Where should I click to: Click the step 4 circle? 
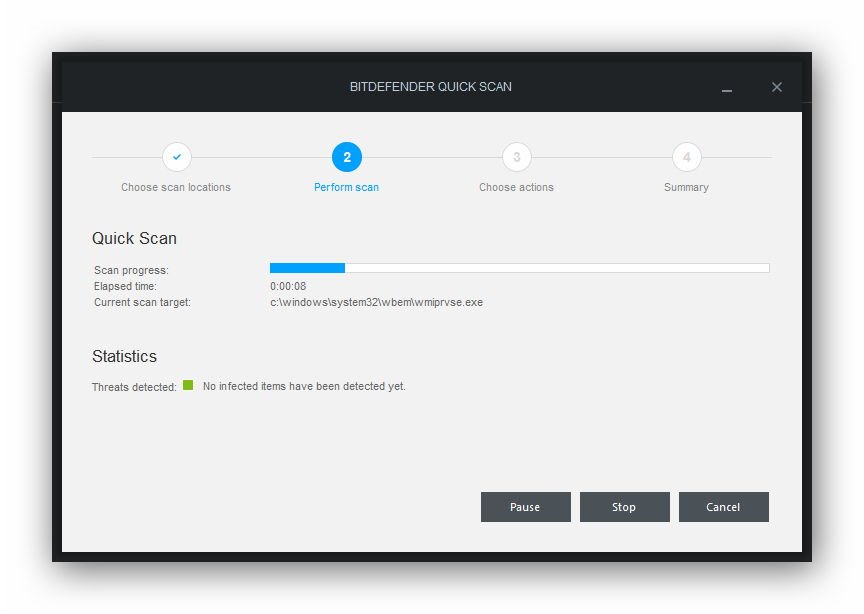687,157
